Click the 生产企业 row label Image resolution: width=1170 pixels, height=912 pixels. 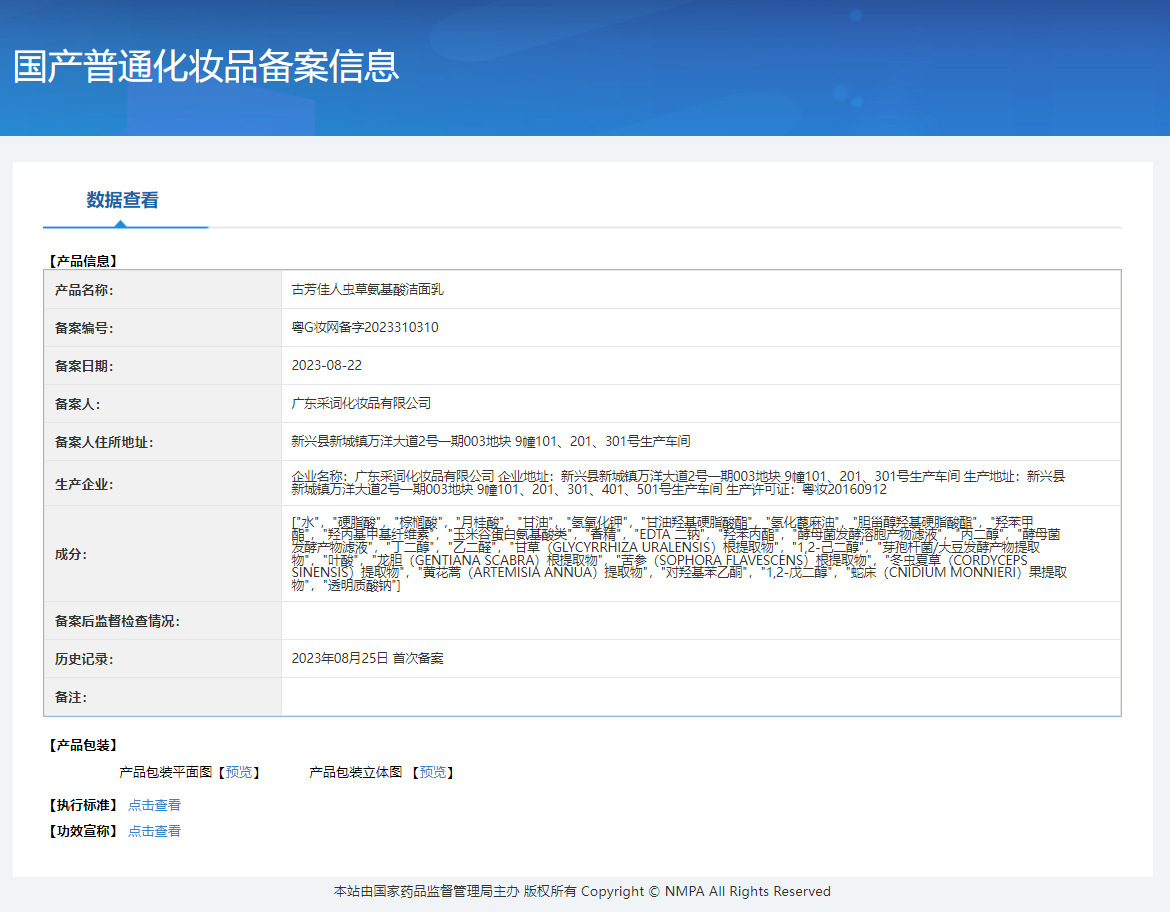(84, 484)
